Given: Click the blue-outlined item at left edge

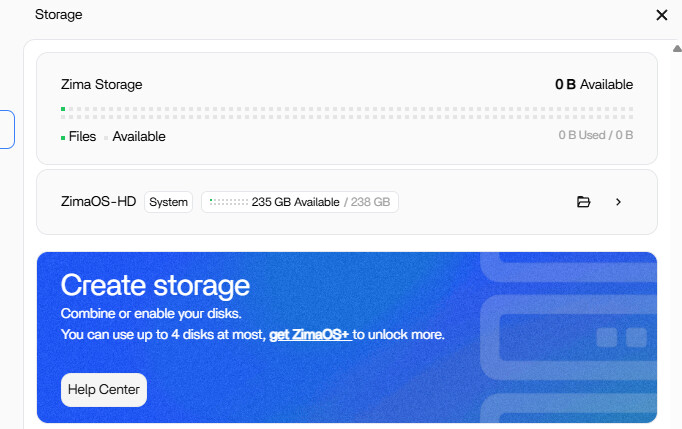Looking at the screenshot, I should pos(6,130).
